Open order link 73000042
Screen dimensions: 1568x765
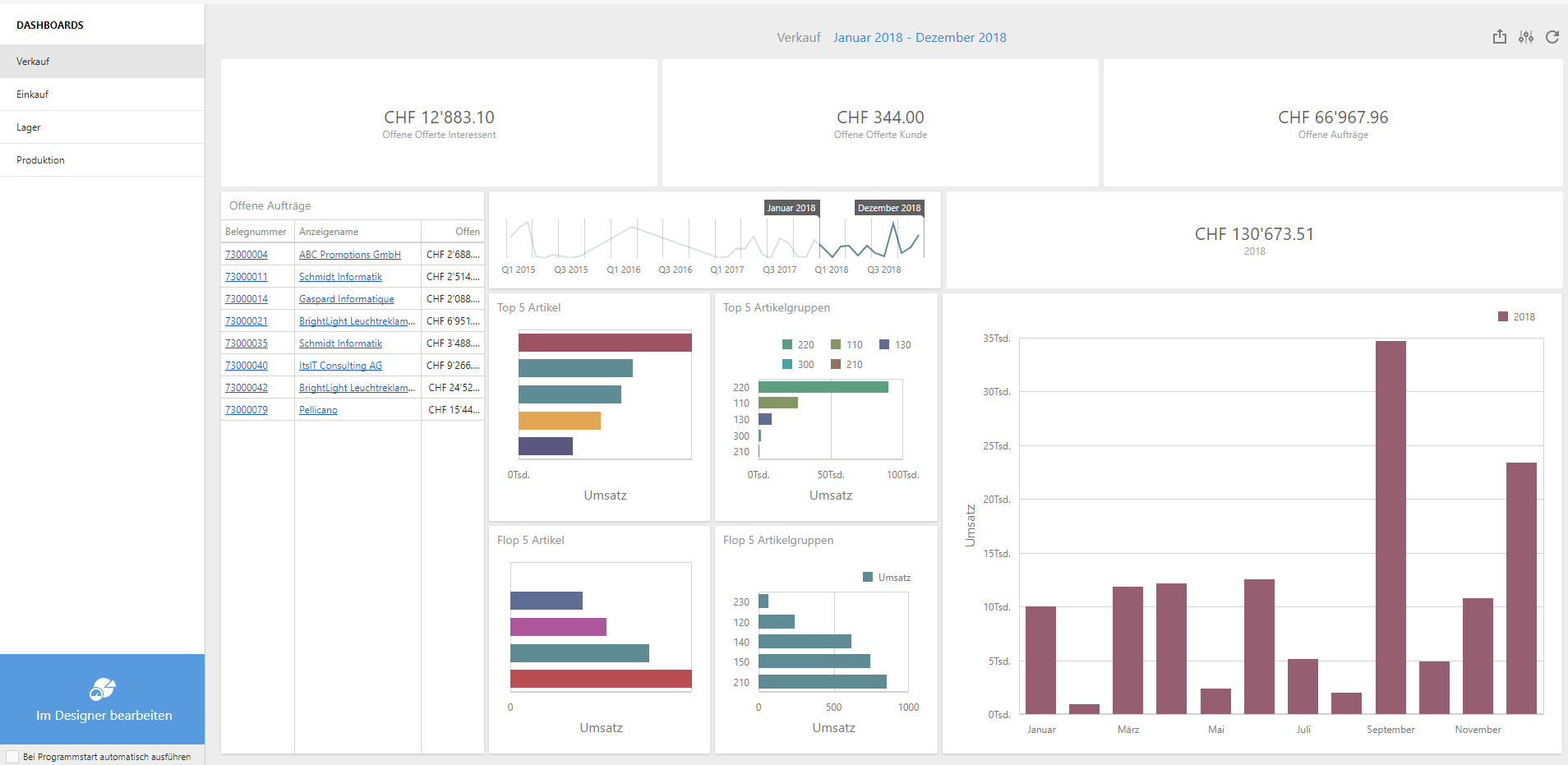[x=247, y=388]
